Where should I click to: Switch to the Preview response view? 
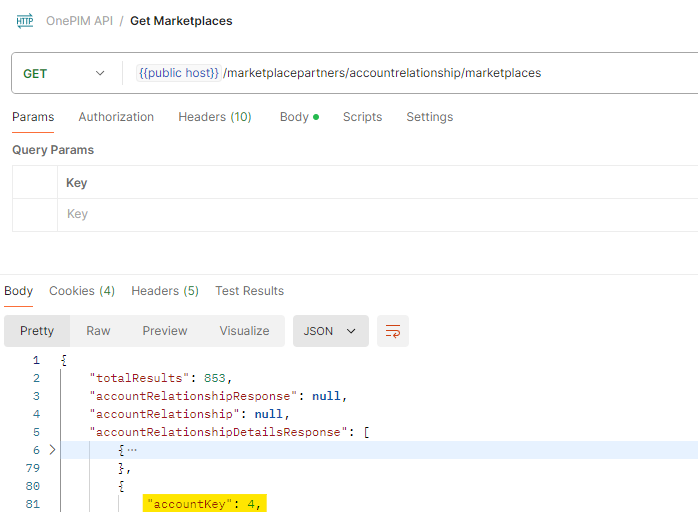pyautogui.click(x=165, y=331)
